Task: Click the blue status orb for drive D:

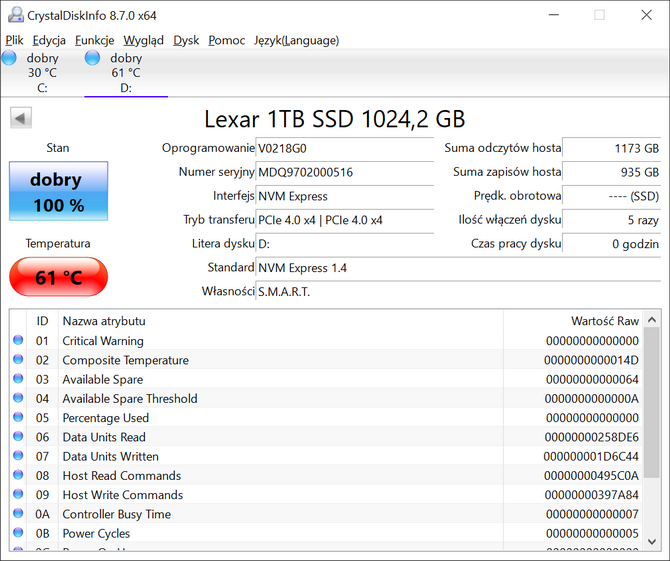Action: tap(92, 58)
